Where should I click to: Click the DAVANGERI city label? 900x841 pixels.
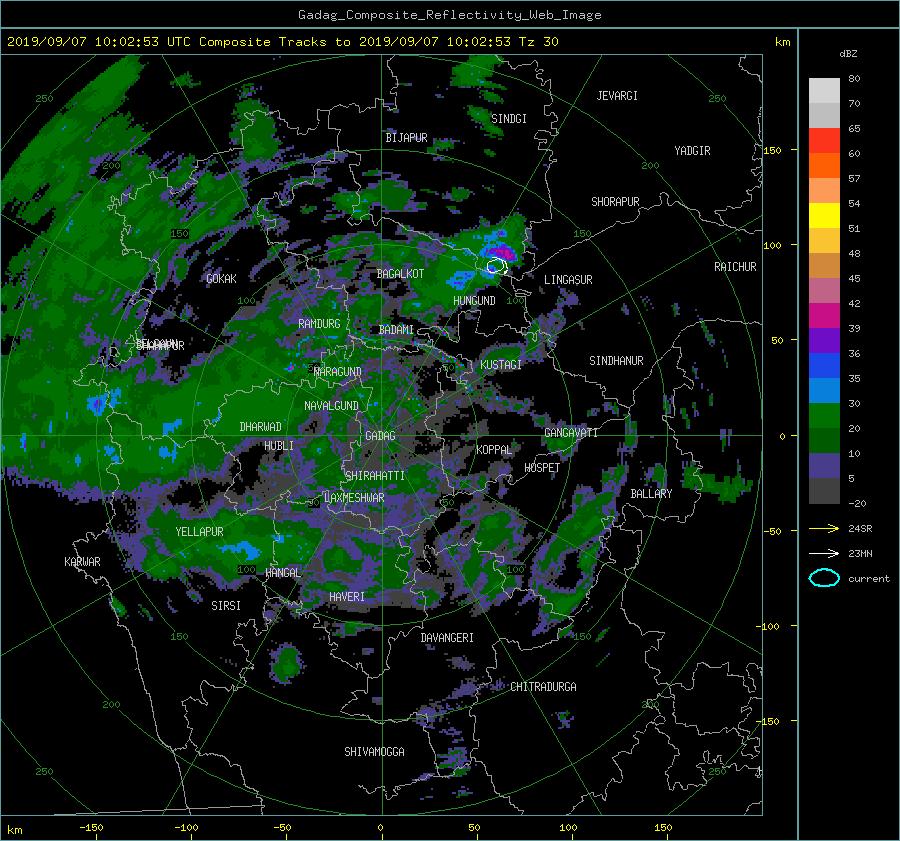pos(447,638)
